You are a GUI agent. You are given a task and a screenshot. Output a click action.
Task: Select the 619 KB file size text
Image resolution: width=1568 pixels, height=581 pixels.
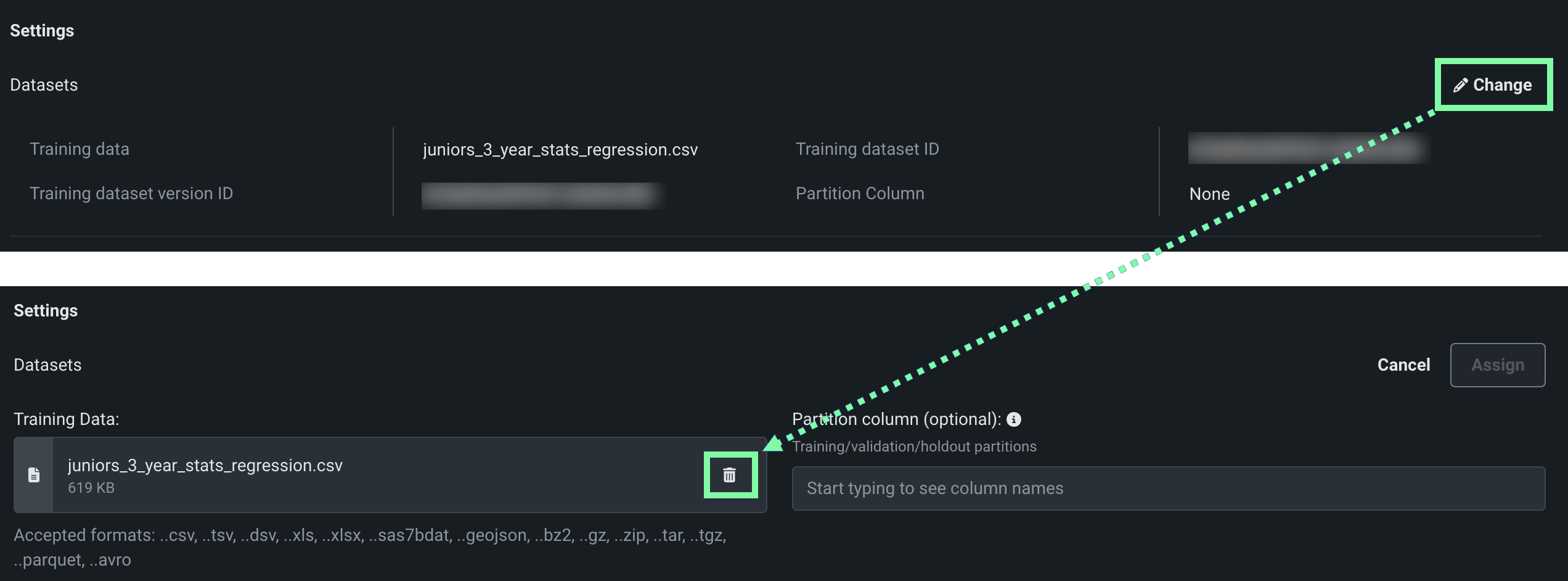(x=91, y=488)
